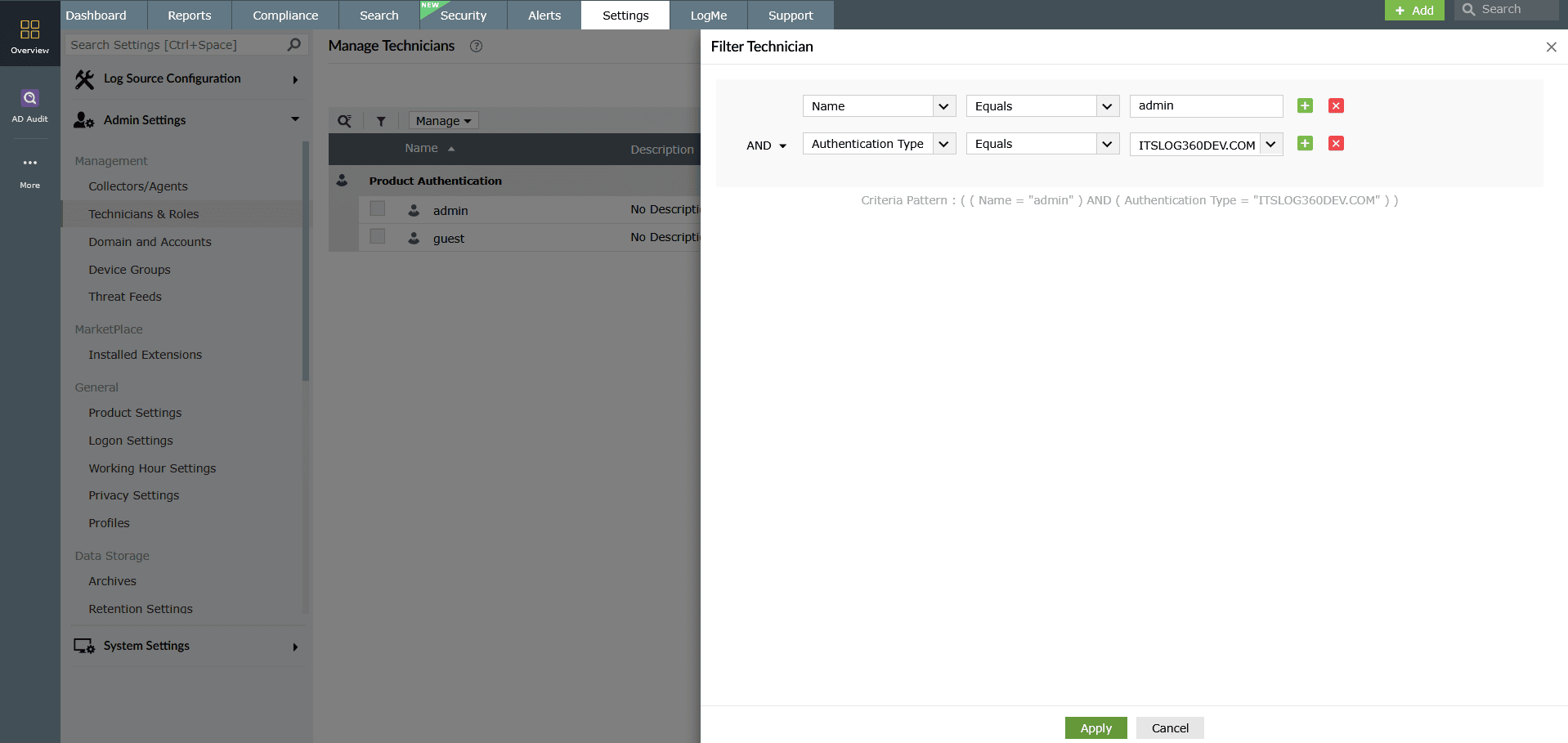
Task: Cancel the technician filter
Action: click(1170, 728)
